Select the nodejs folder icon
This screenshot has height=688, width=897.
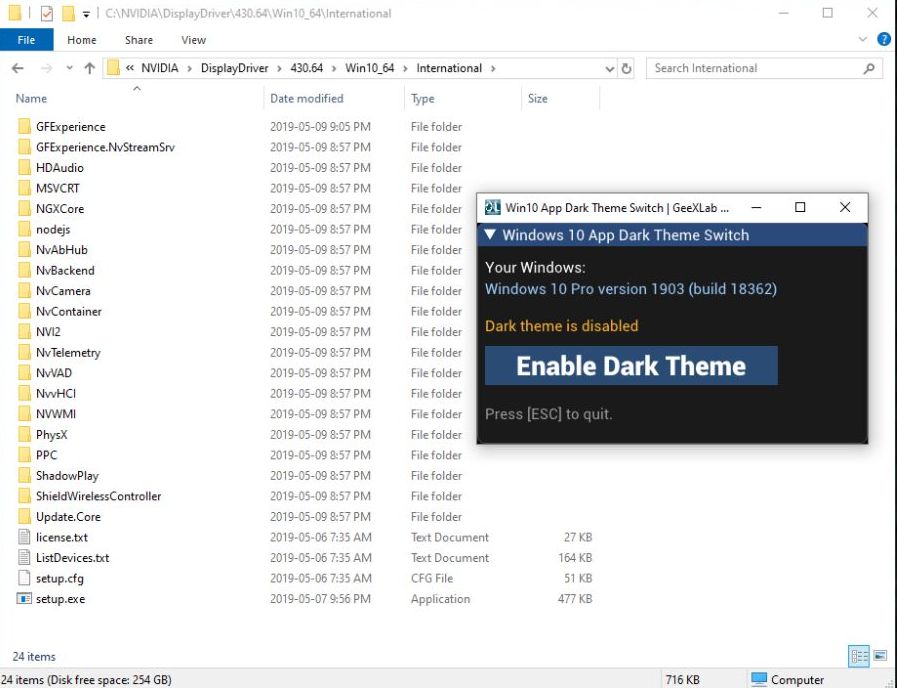[25, 229]
